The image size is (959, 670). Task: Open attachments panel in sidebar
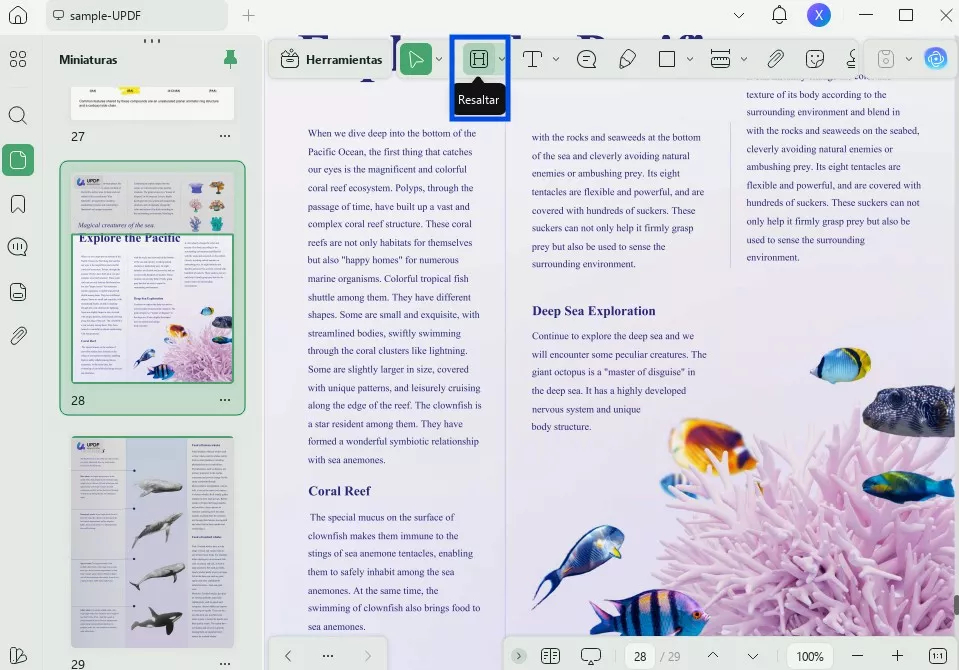18,336
